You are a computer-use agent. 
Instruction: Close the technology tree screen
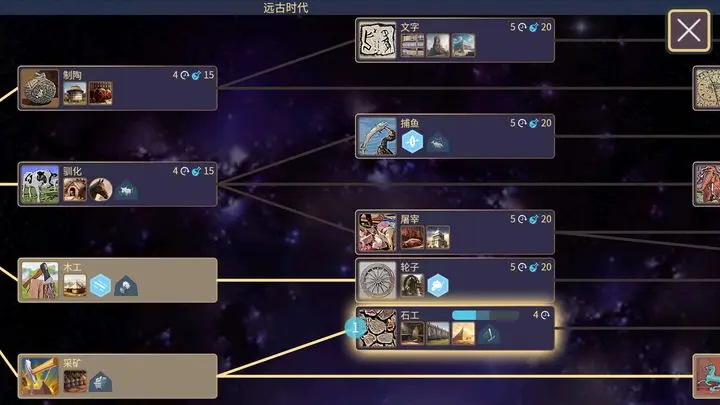pos(688,31)
